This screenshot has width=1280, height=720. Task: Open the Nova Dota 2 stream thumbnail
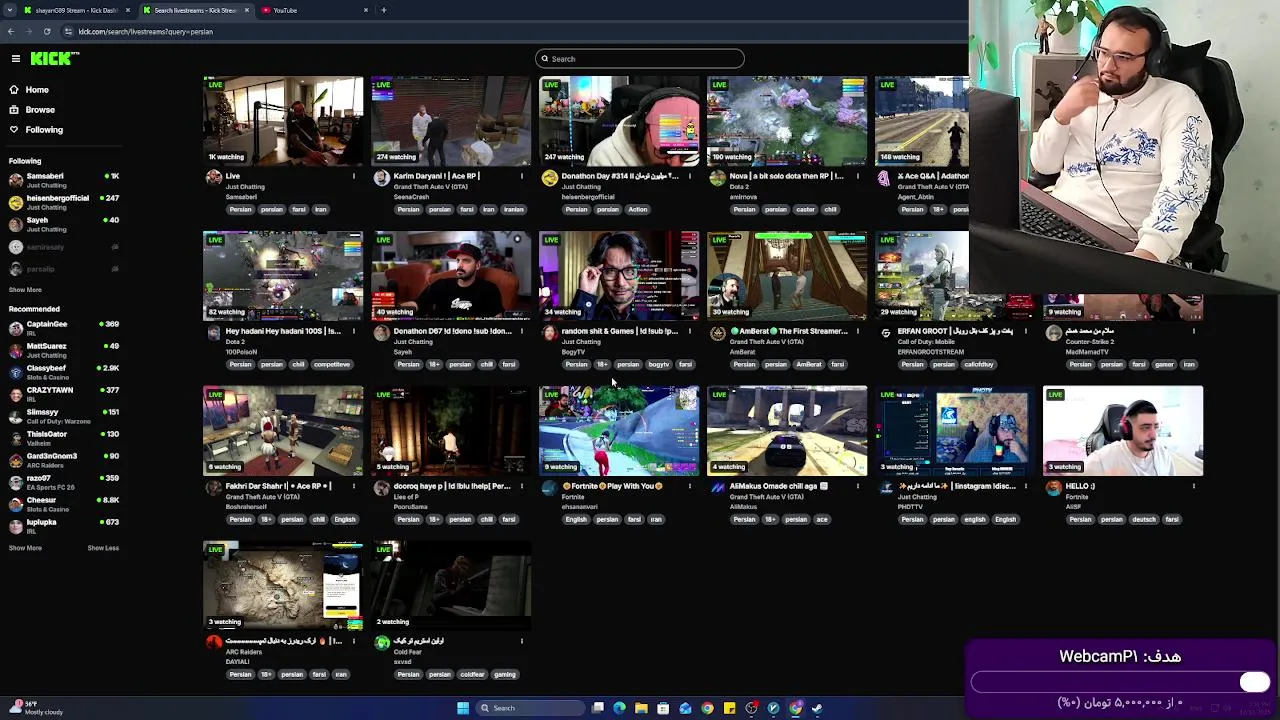click(787, 121)
